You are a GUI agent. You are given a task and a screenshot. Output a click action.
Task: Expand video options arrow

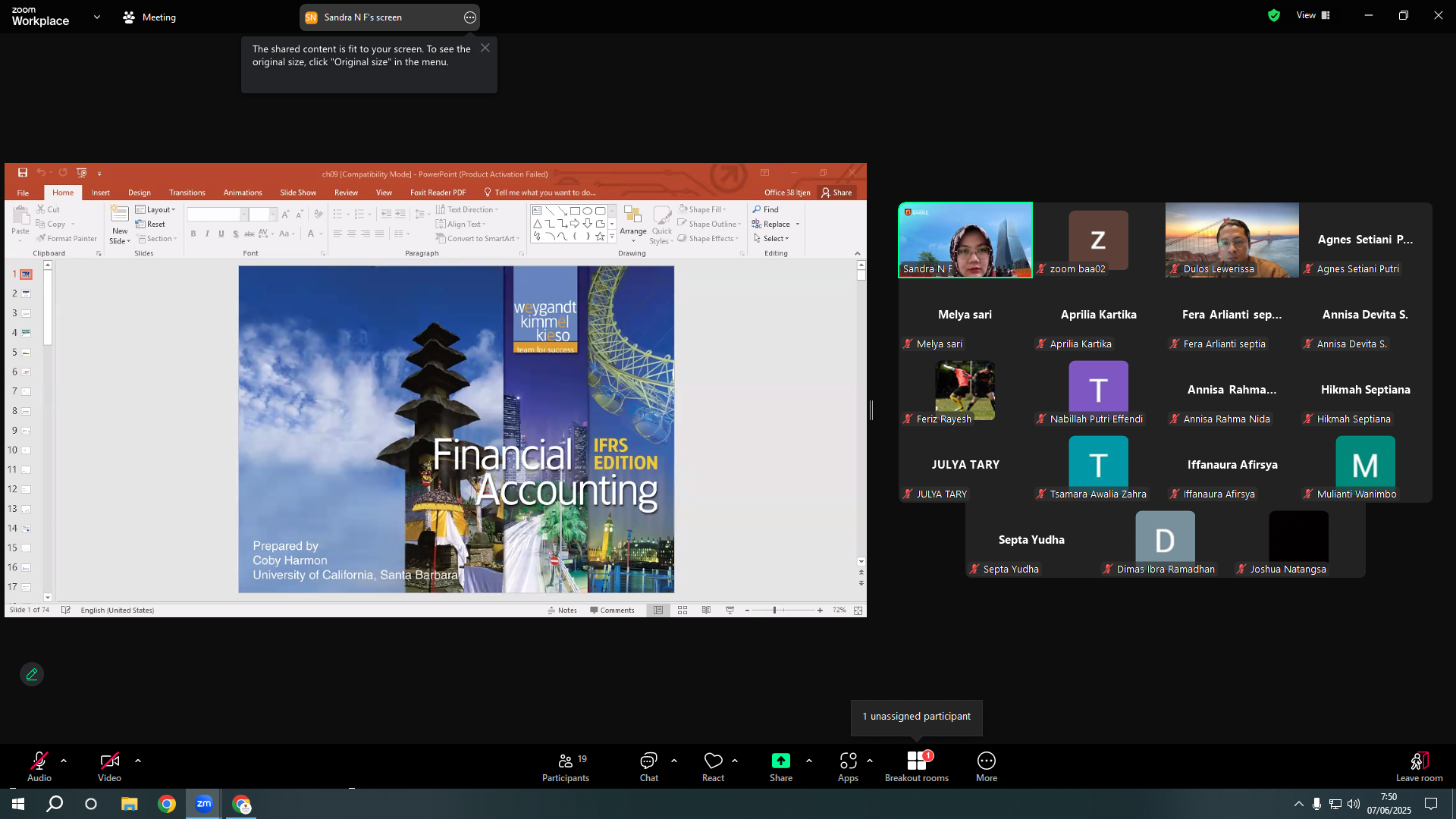point(138,761)
